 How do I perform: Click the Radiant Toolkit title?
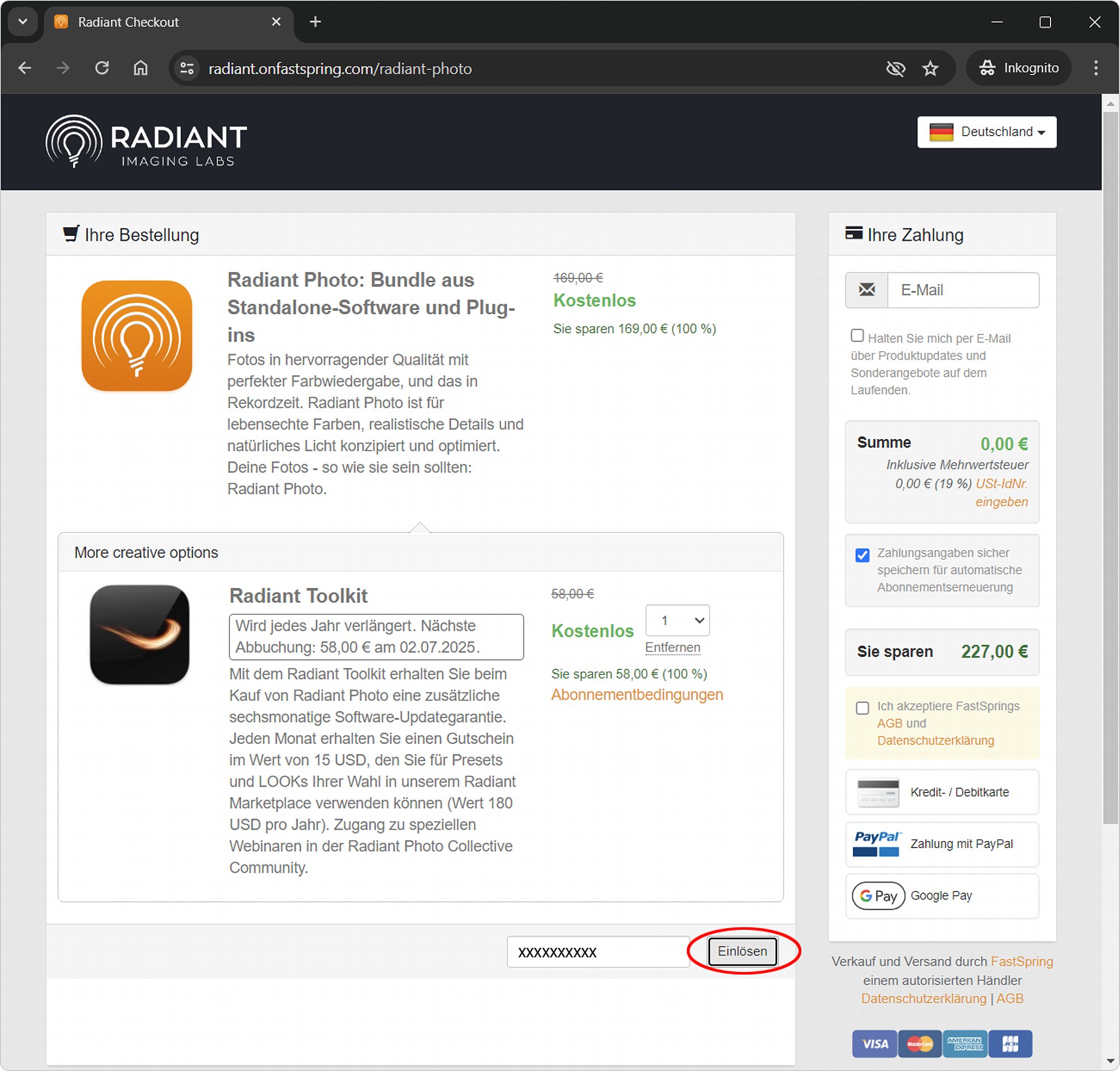pos(298,596)
